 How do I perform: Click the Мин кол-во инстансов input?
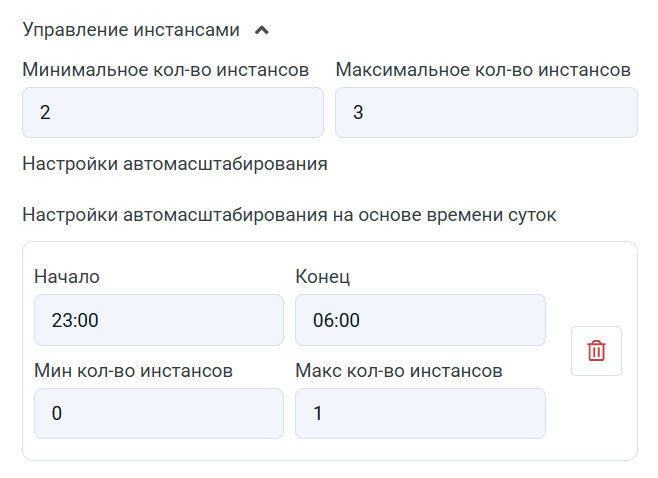click(x=159, y=414)
